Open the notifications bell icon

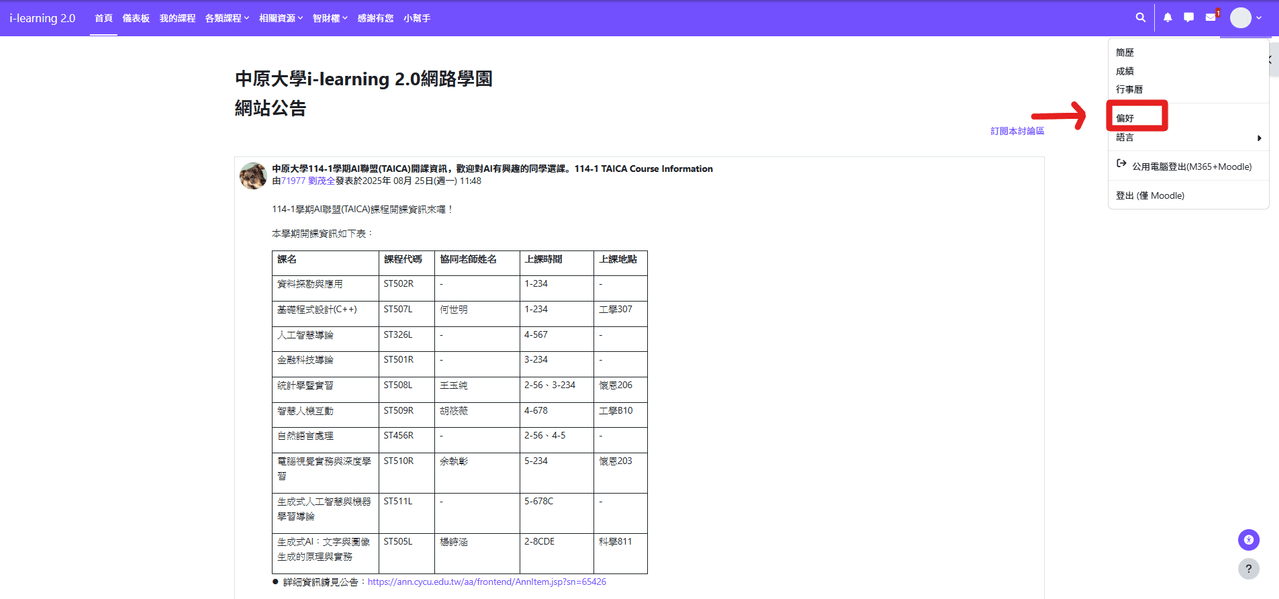click(x=1167, y=18)
